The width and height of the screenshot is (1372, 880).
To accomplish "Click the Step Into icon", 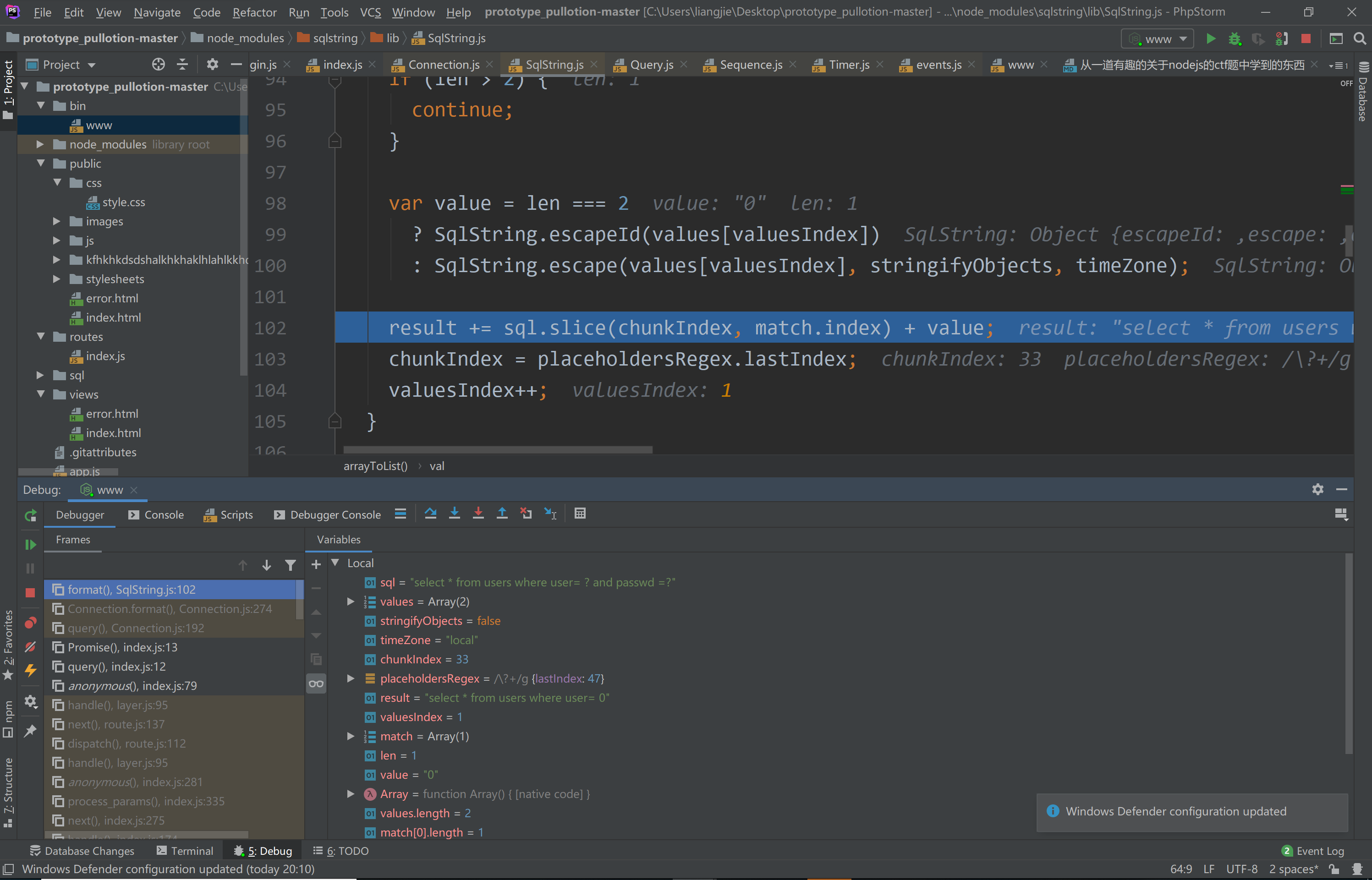I will [455, 514].
